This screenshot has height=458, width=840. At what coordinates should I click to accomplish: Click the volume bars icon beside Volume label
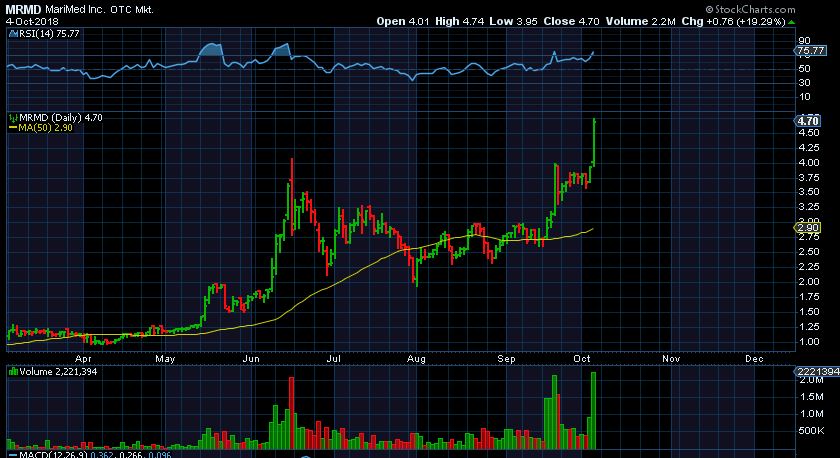click(x=13, y=371)
